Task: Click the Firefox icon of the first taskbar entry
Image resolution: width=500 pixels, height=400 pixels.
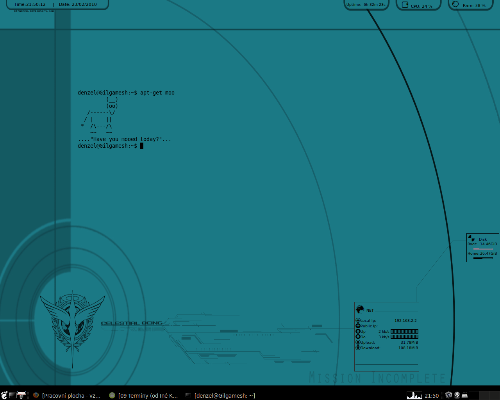Action: [36, 395]
